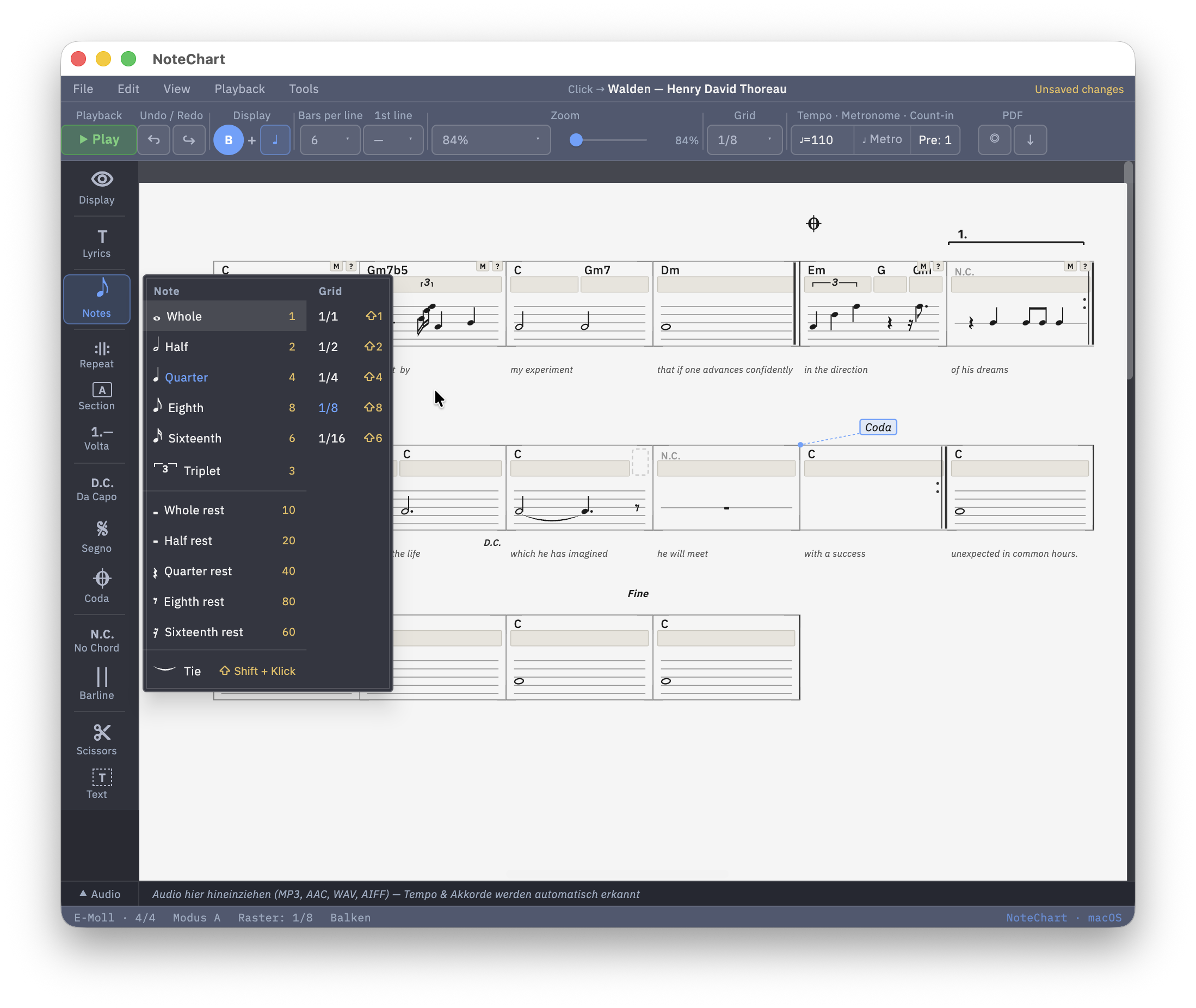
Task: Click the Redo arrow button
Action: 189,140
